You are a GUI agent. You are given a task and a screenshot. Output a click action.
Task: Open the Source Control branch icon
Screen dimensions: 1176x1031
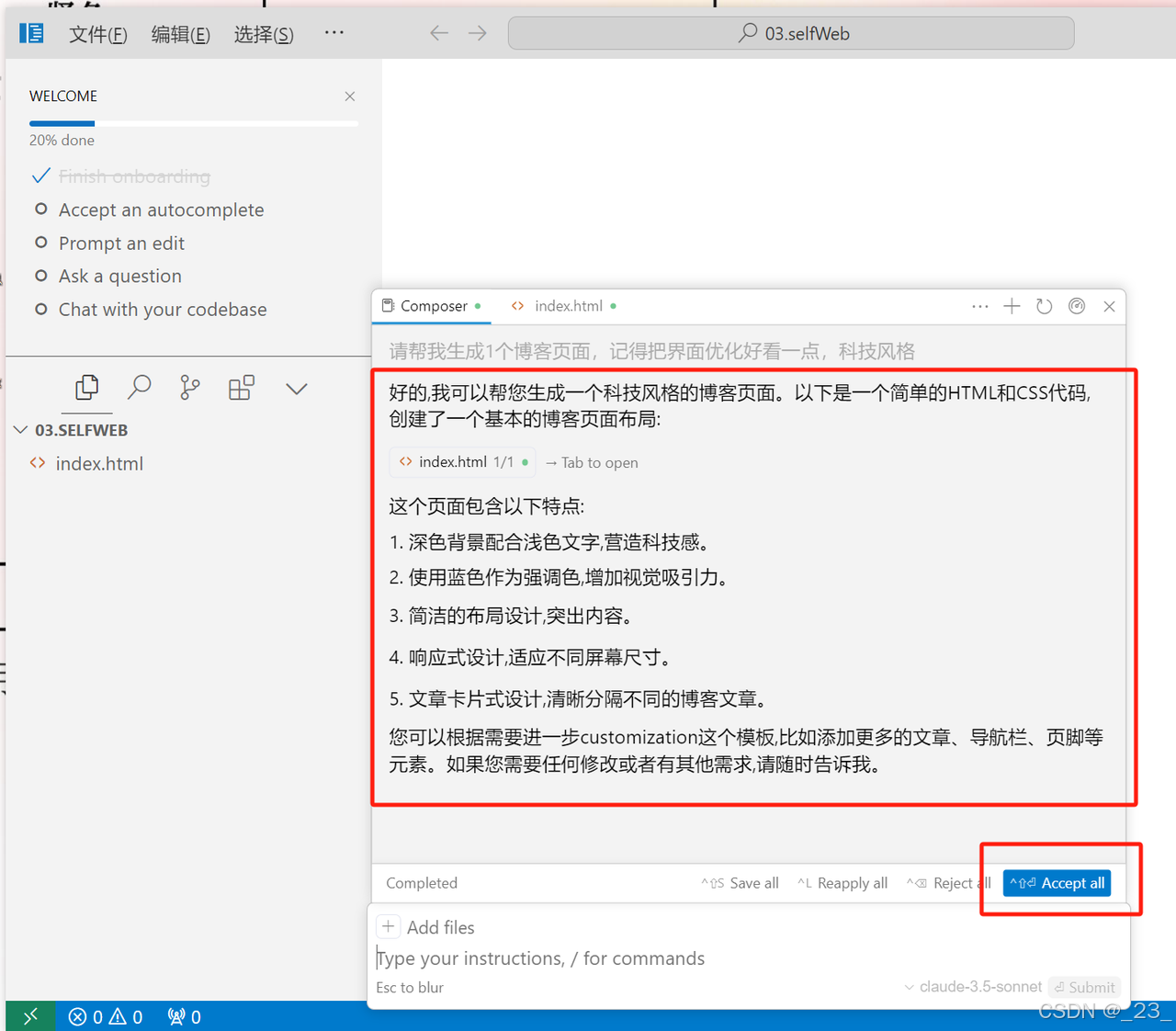pyautogui.click(x=190, y=388)
